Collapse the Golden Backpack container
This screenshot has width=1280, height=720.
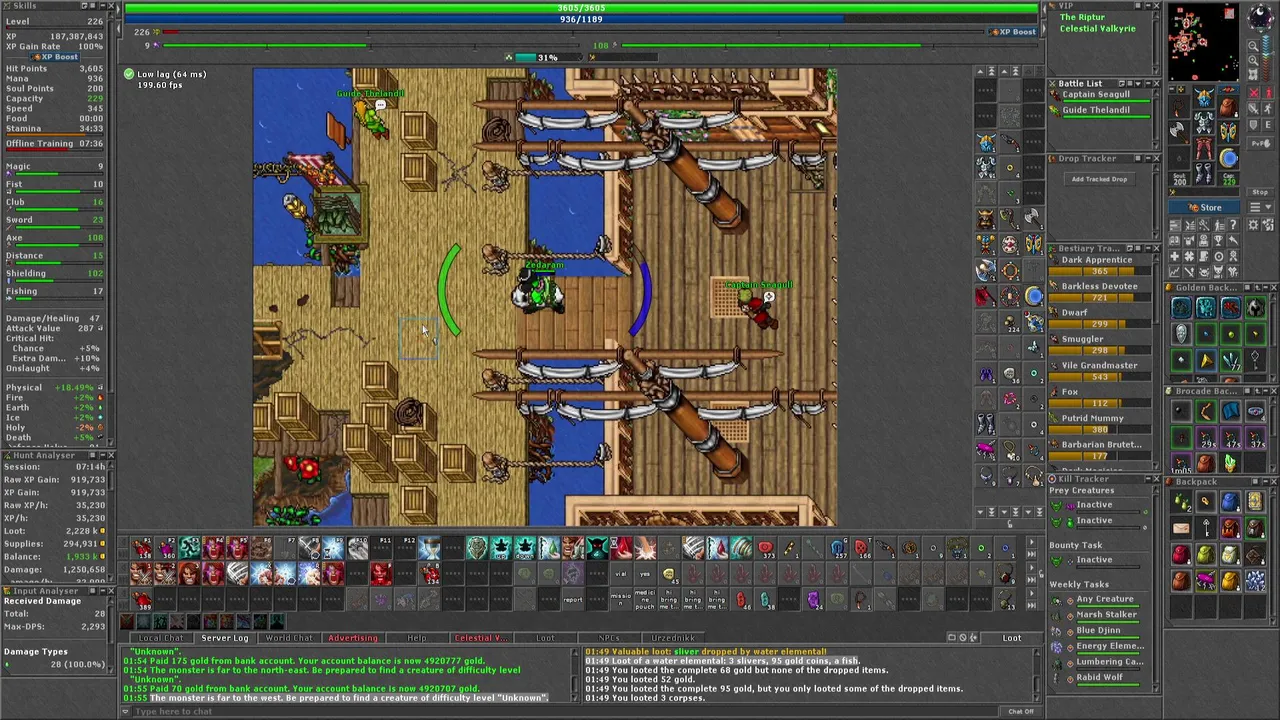(x=1266, y=287)
